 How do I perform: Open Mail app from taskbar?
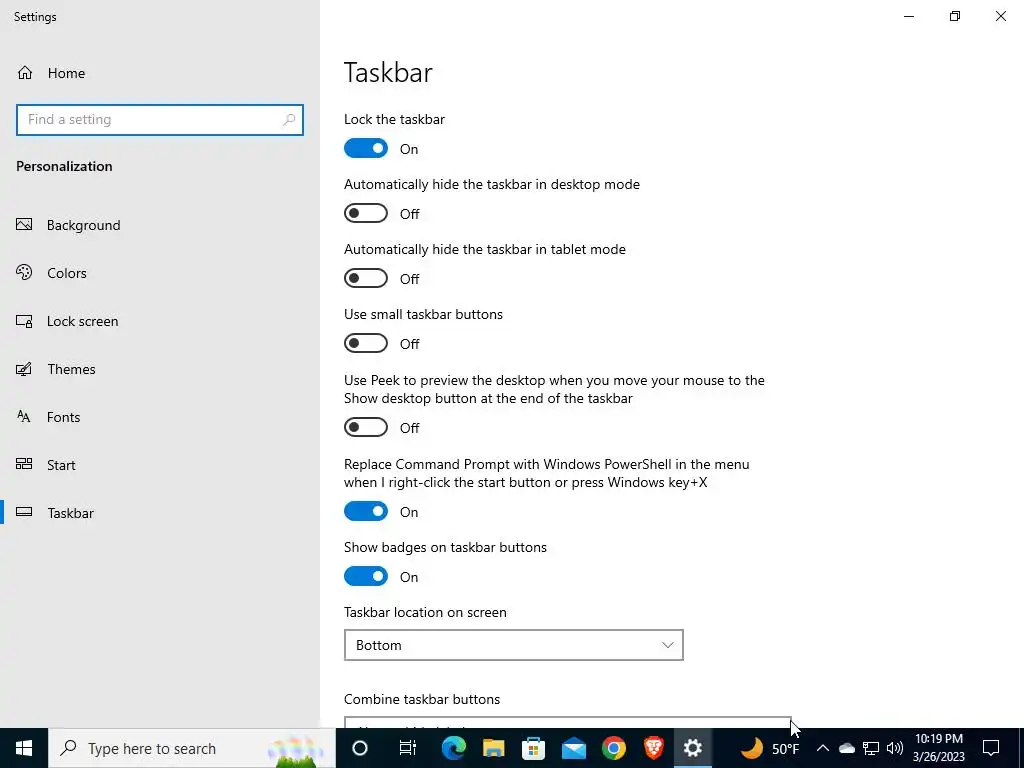573,748
